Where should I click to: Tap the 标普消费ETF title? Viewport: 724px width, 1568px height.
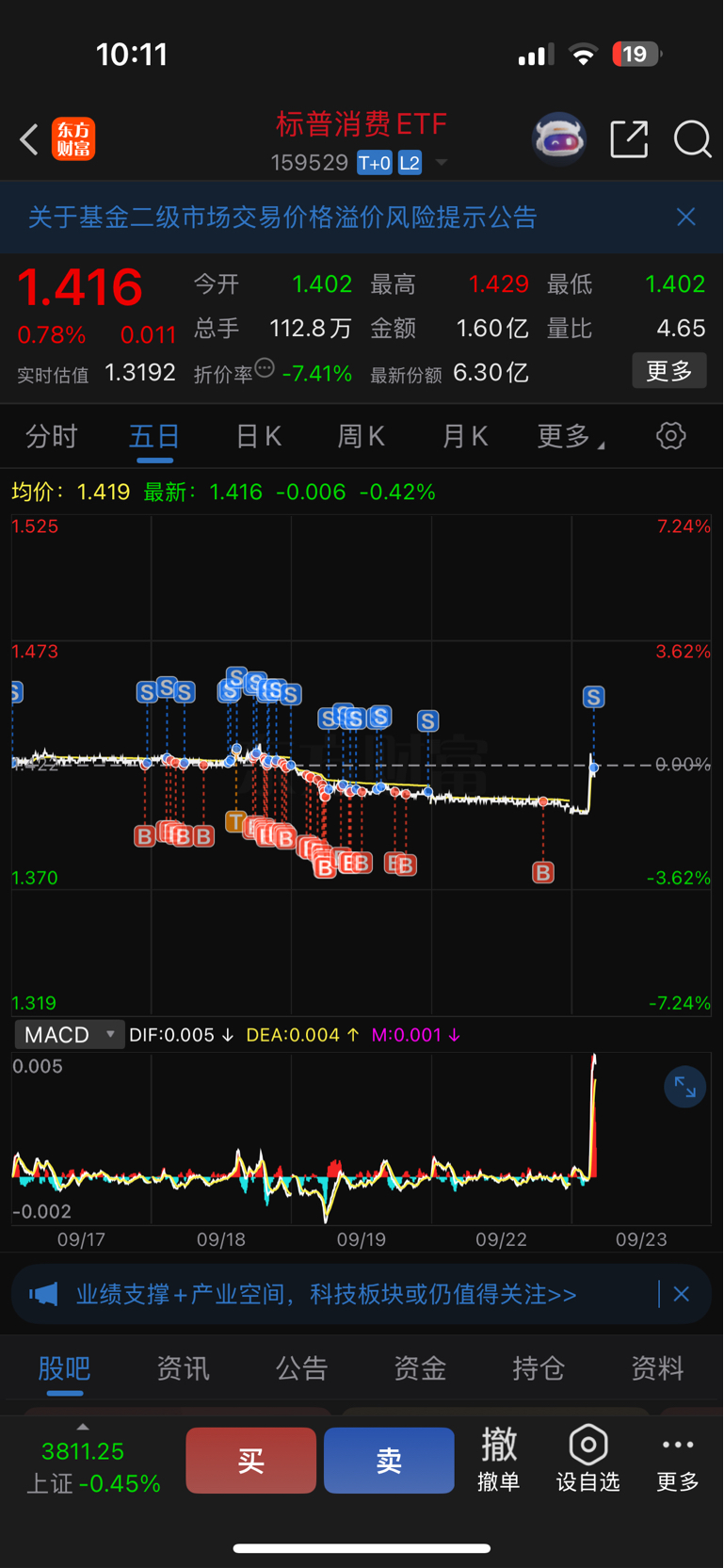362,124
